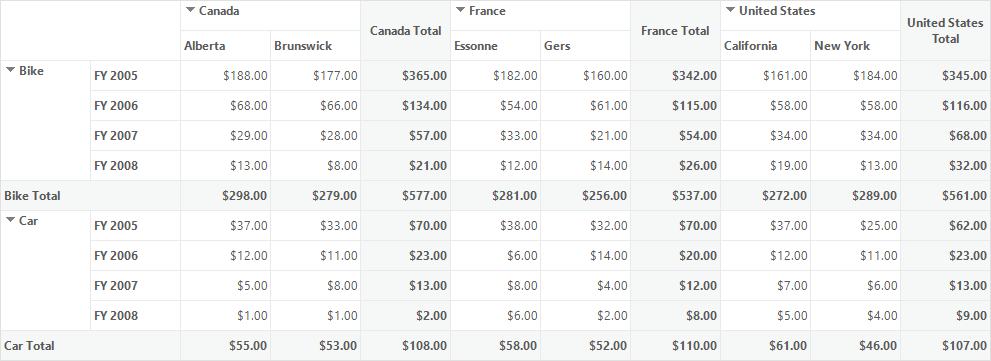991x361 pixels.
Task: Click the Canada Total header
Action: 406,30
